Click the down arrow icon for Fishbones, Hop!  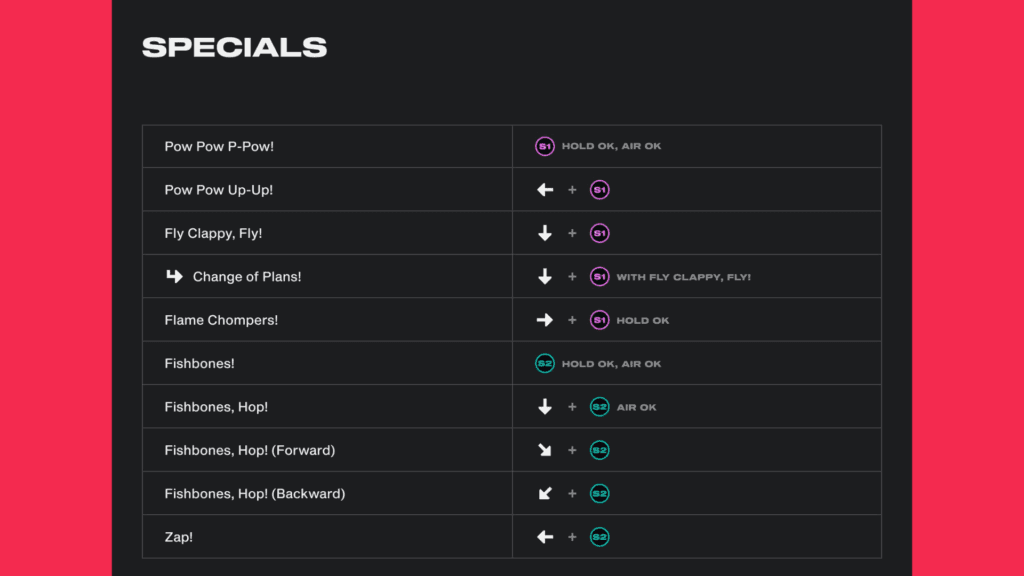coord(544,406)
